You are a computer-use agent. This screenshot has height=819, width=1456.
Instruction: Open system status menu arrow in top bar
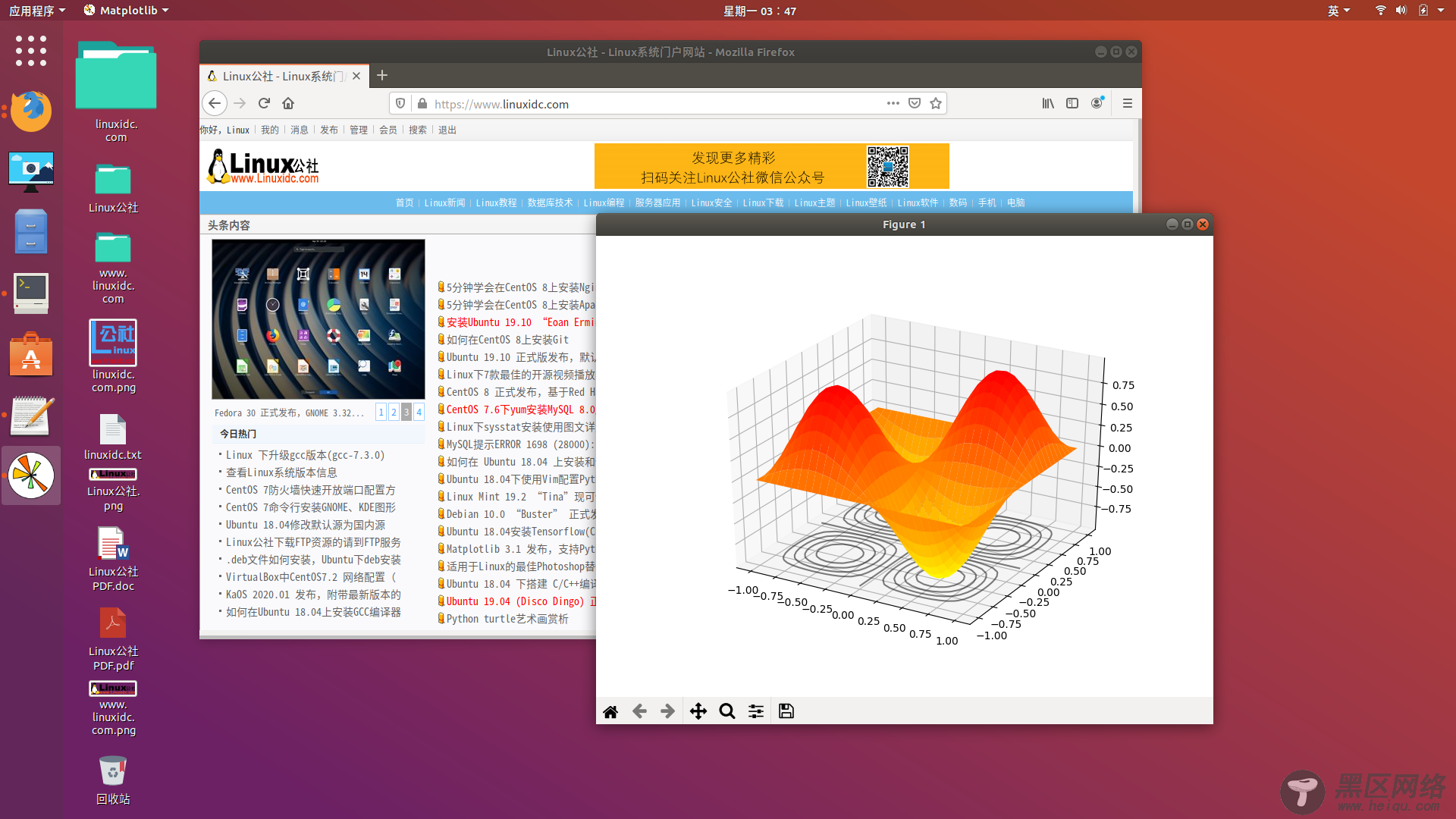click(1440, 11)
